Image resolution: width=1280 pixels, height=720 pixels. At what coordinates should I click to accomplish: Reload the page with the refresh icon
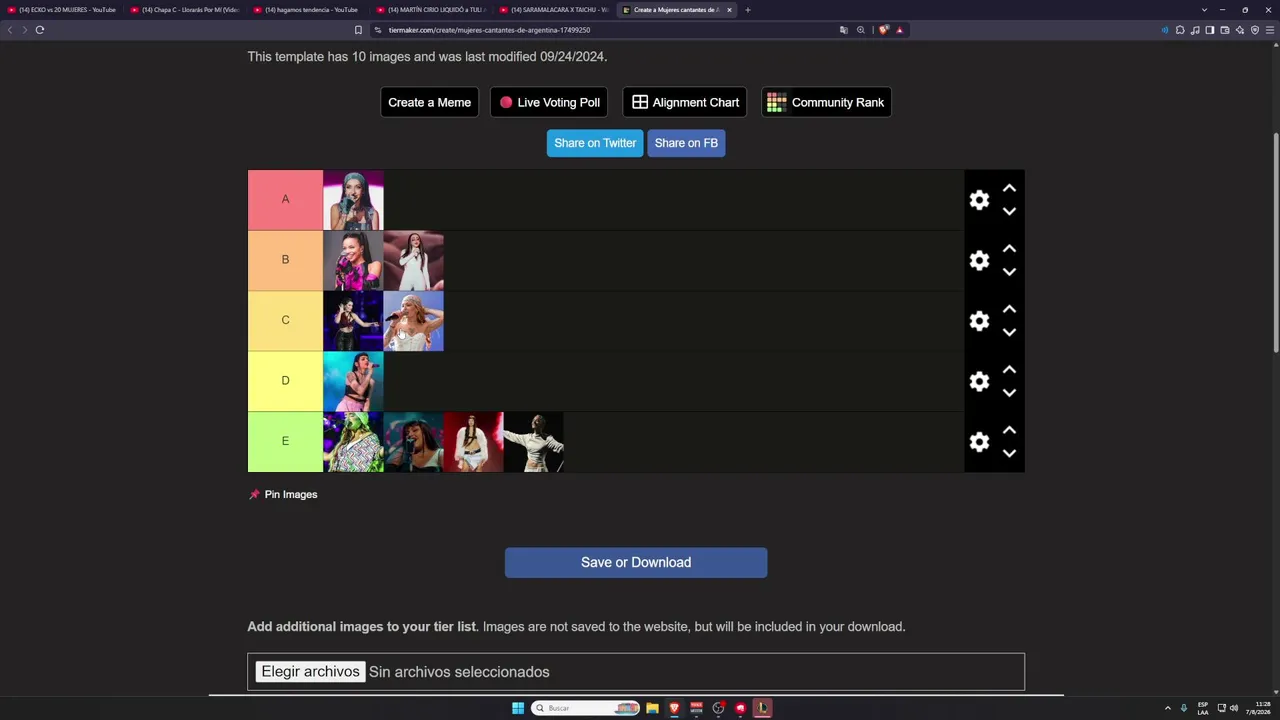pos(40,30)
